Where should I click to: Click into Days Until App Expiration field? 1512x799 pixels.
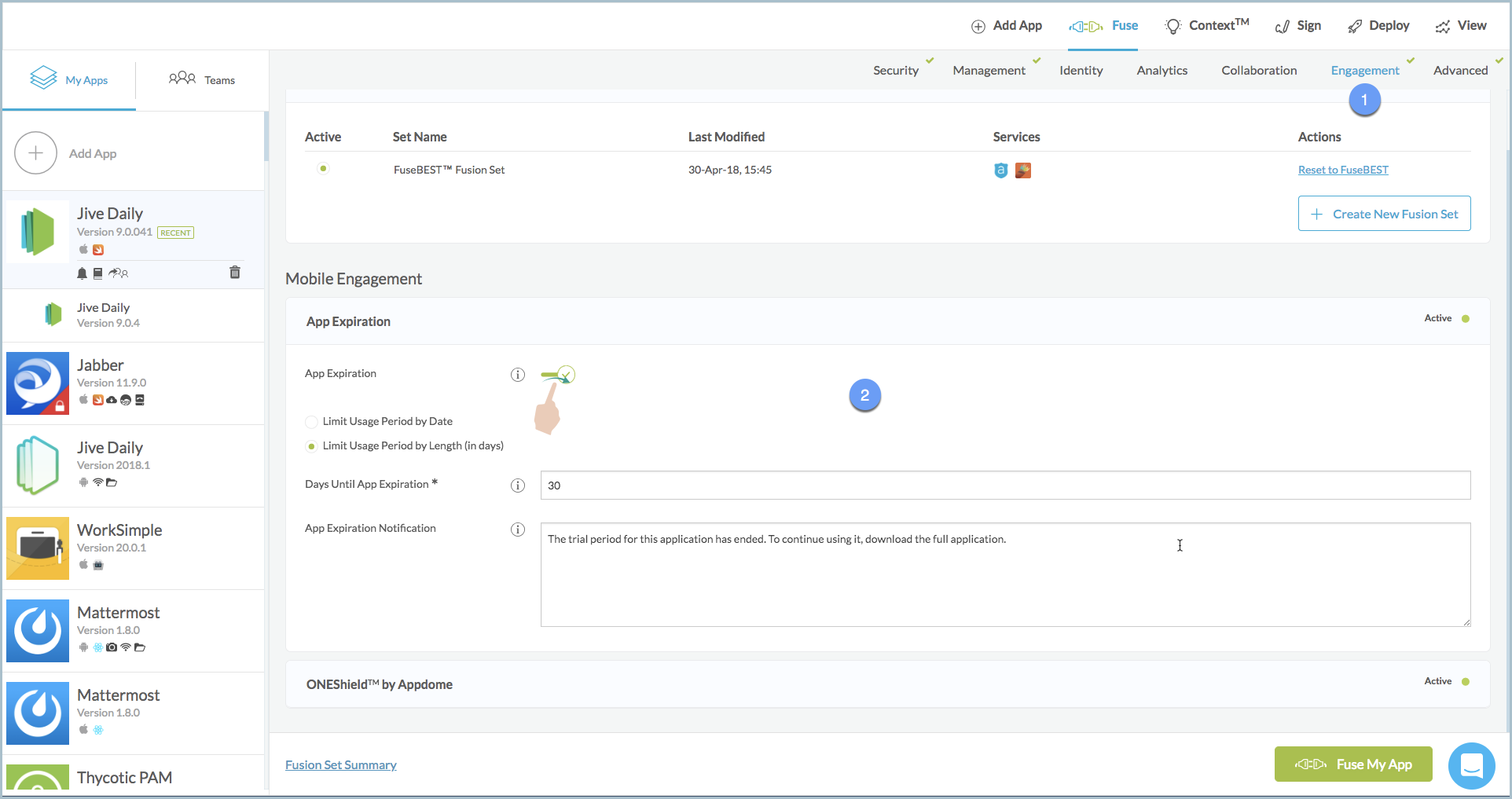(x=1006, y=486)
